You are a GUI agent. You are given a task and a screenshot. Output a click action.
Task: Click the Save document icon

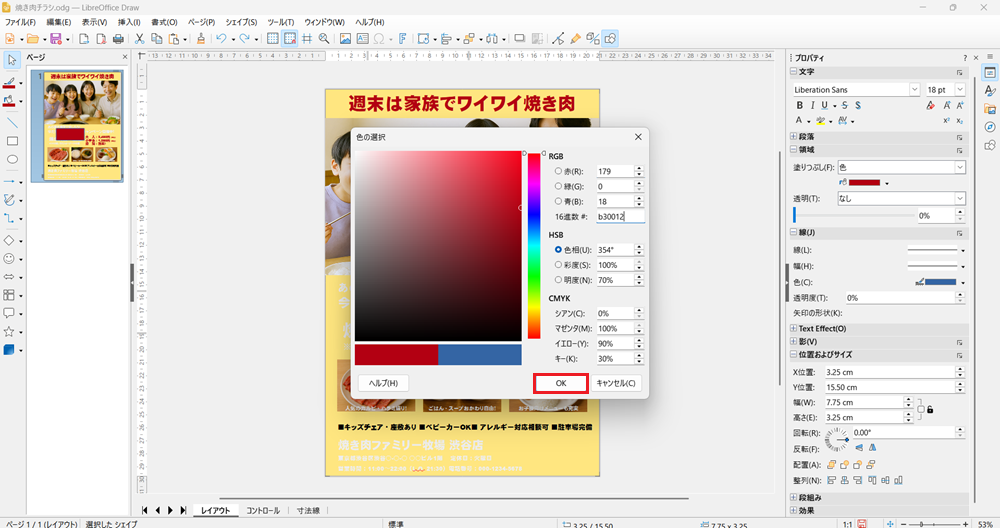[55, 39]
